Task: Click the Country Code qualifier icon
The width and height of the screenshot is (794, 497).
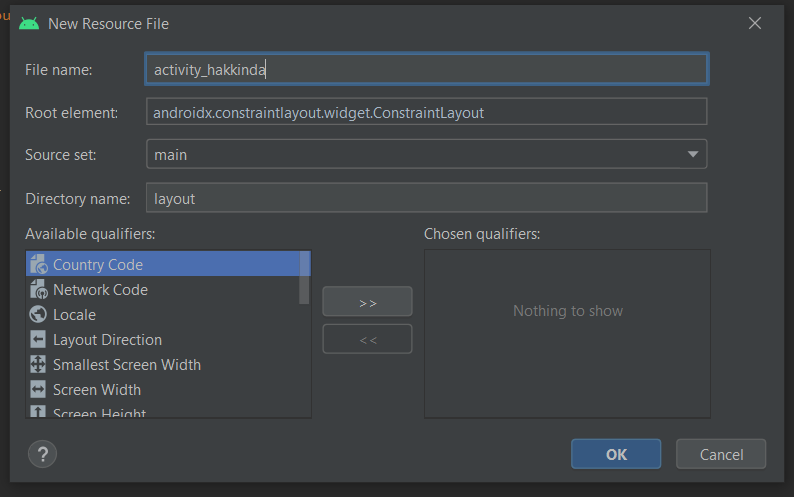Action: point(38,265)
